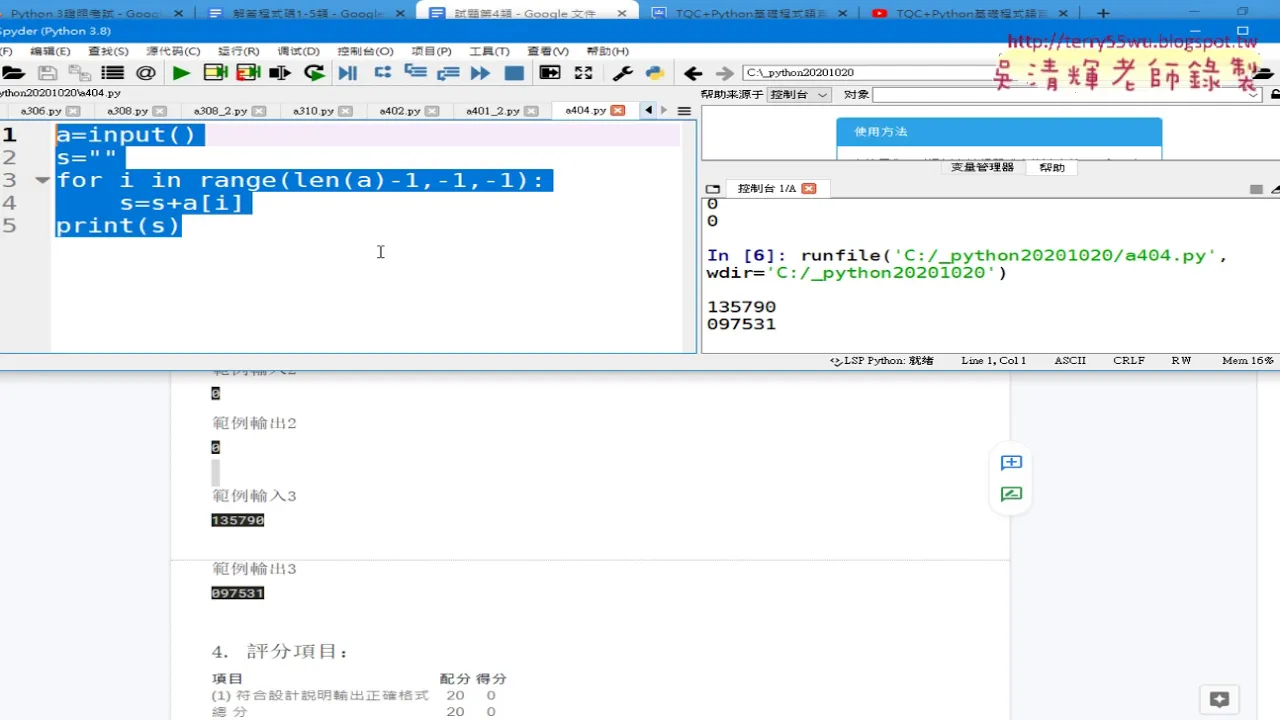The image size is (1280, 720).
Task: Open Preferences wrench icon
Action: coord(622,73)
